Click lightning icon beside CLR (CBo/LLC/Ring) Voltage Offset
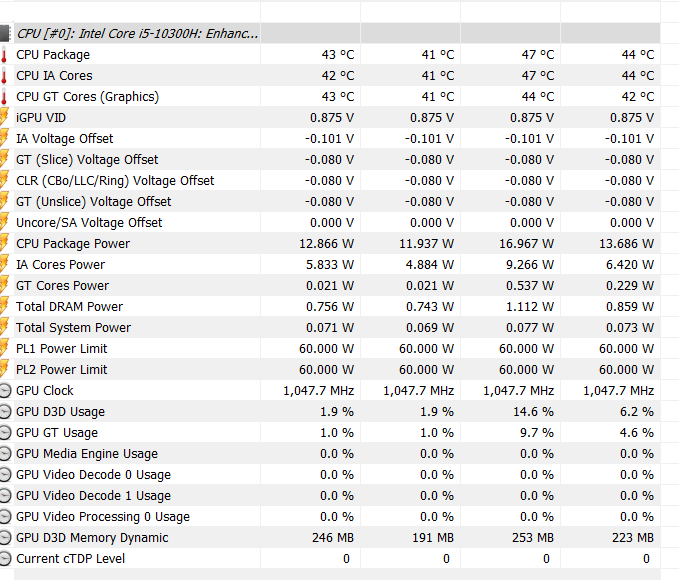 pyautogui.click(x=4, y=181)
